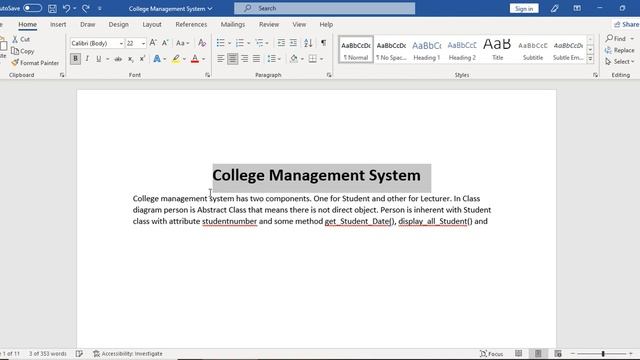640x360 pixels.
Task: Toggle Strikethrough formatting
Action: pyautogui.click(x=118, y=59)
